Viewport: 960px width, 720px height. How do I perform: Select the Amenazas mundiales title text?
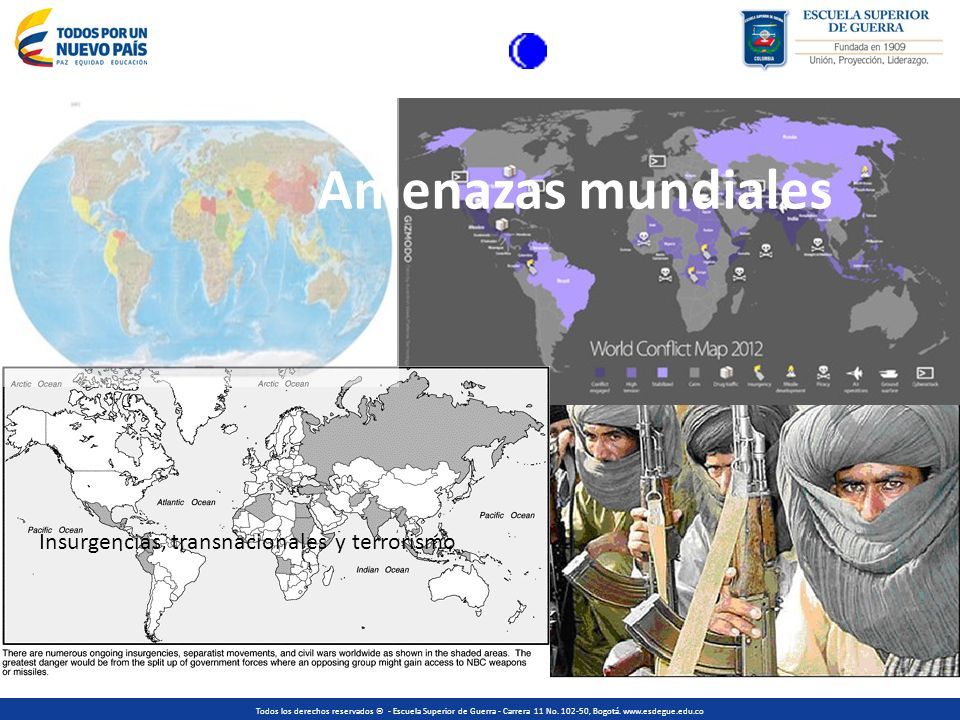[574, 190]
